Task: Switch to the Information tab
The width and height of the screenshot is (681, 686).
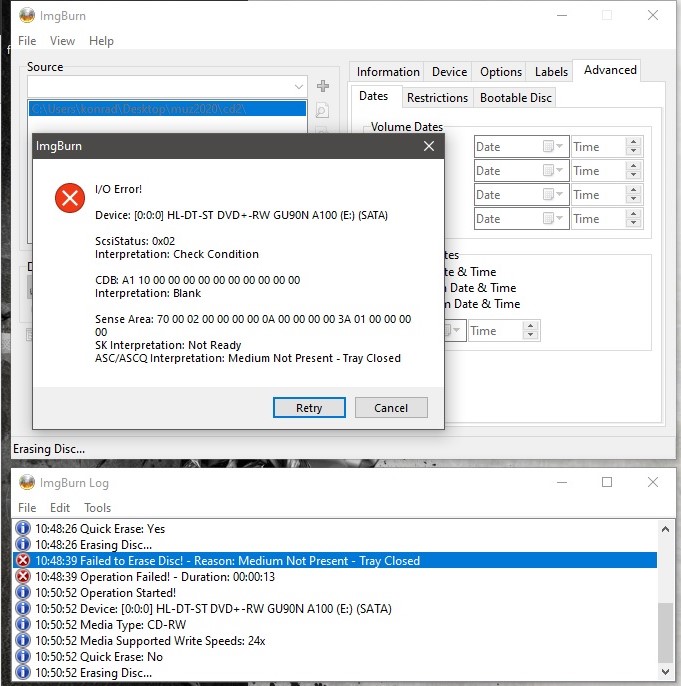Action: [388, 72]
